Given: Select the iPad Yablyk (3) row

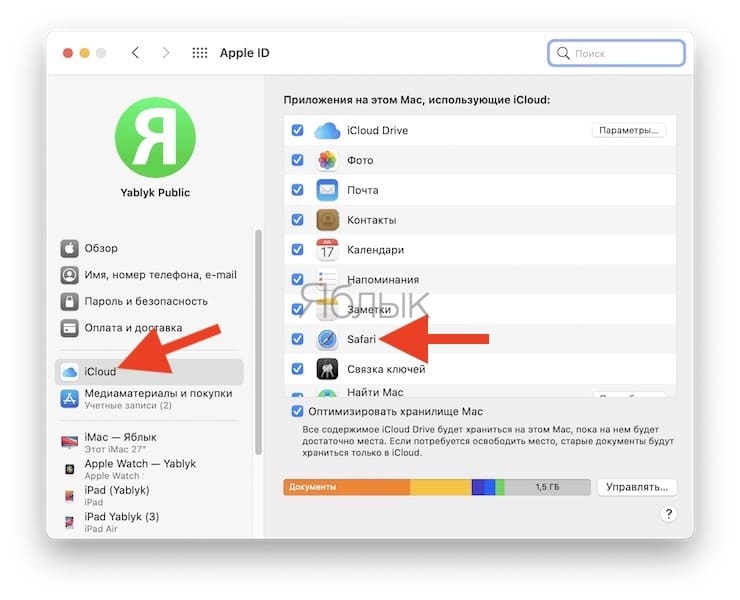Looking at the screenshot, I should point(150,522).
